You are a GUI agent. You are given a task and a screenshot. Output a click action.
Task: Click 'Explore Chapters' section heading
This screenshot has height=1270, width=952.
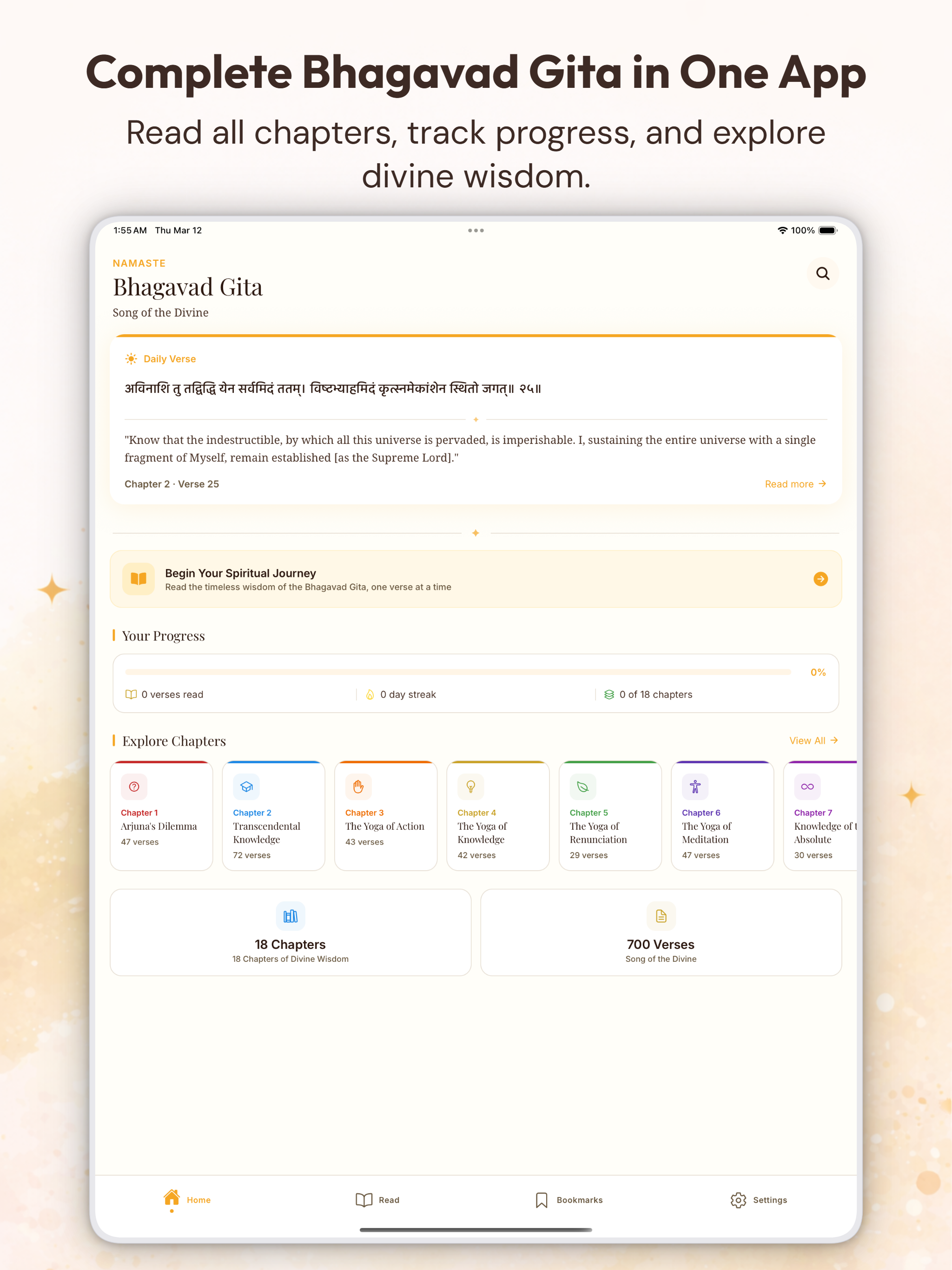point(174,741)
